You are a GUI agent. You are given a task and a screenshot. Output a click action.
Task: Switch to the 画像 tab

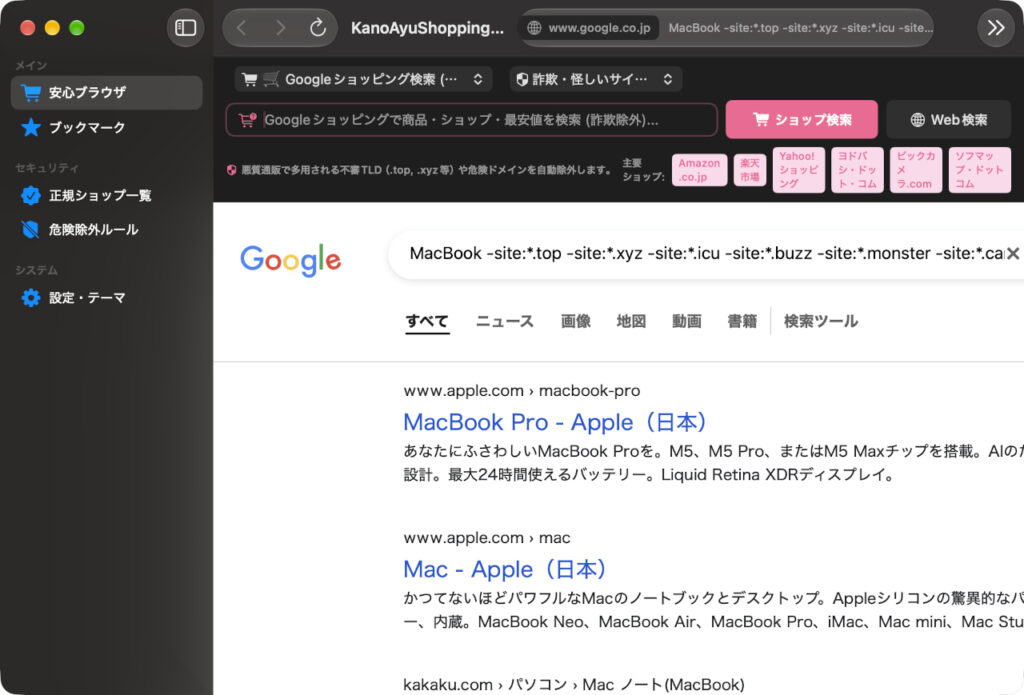point(575,321)
